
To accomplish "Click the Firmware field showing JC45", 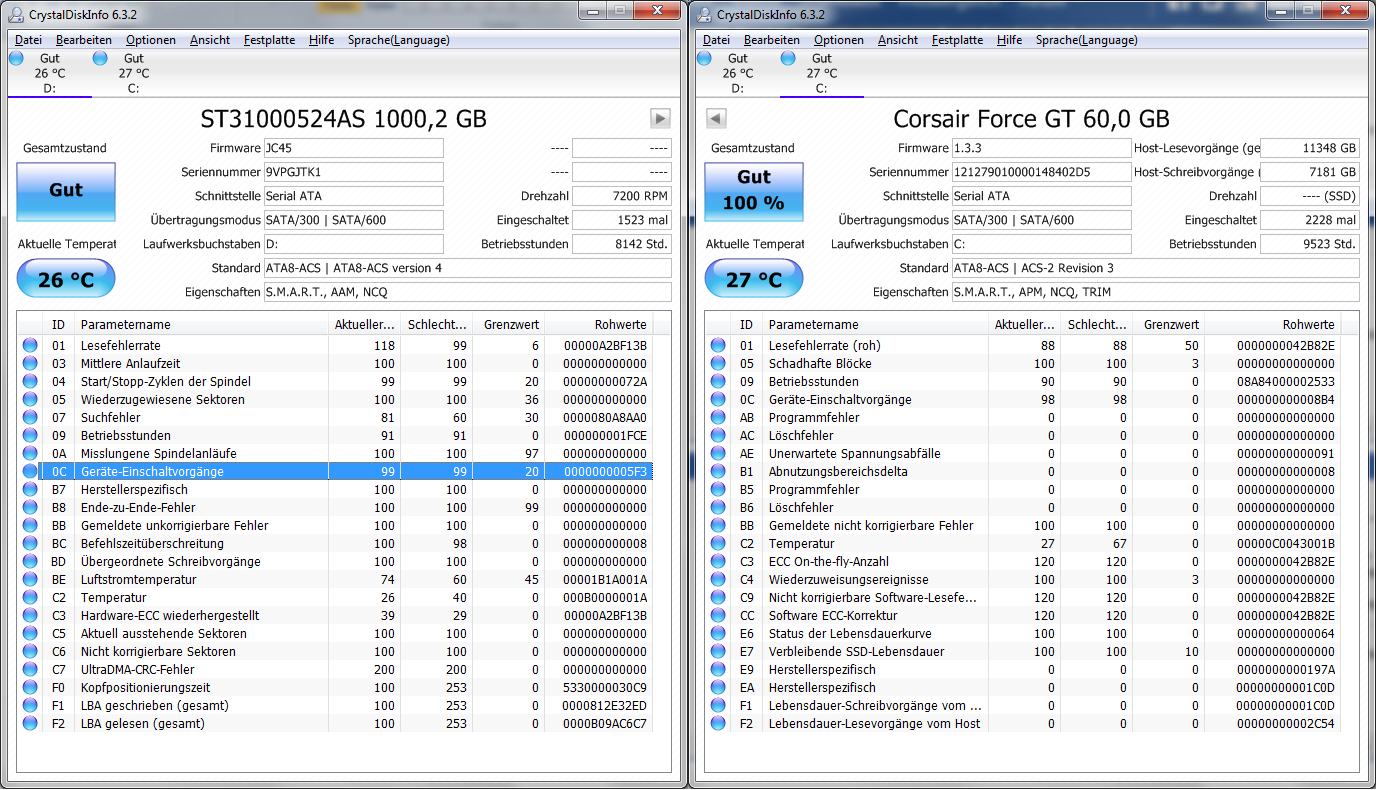I will [x=353, y=148].
